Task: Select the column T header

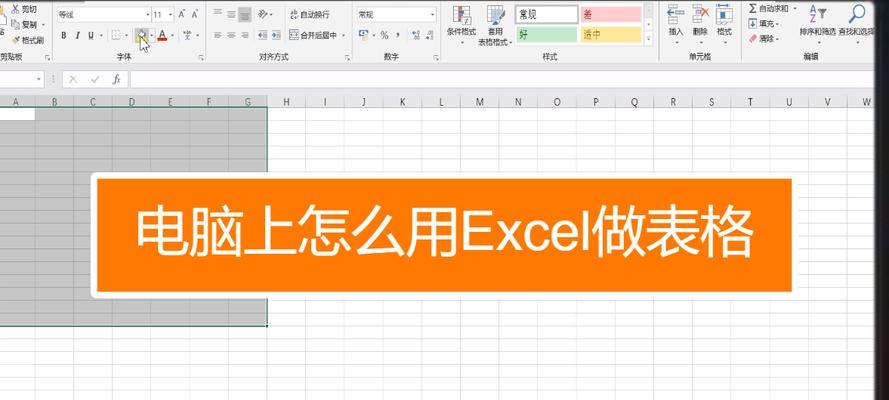Action: 750,102
